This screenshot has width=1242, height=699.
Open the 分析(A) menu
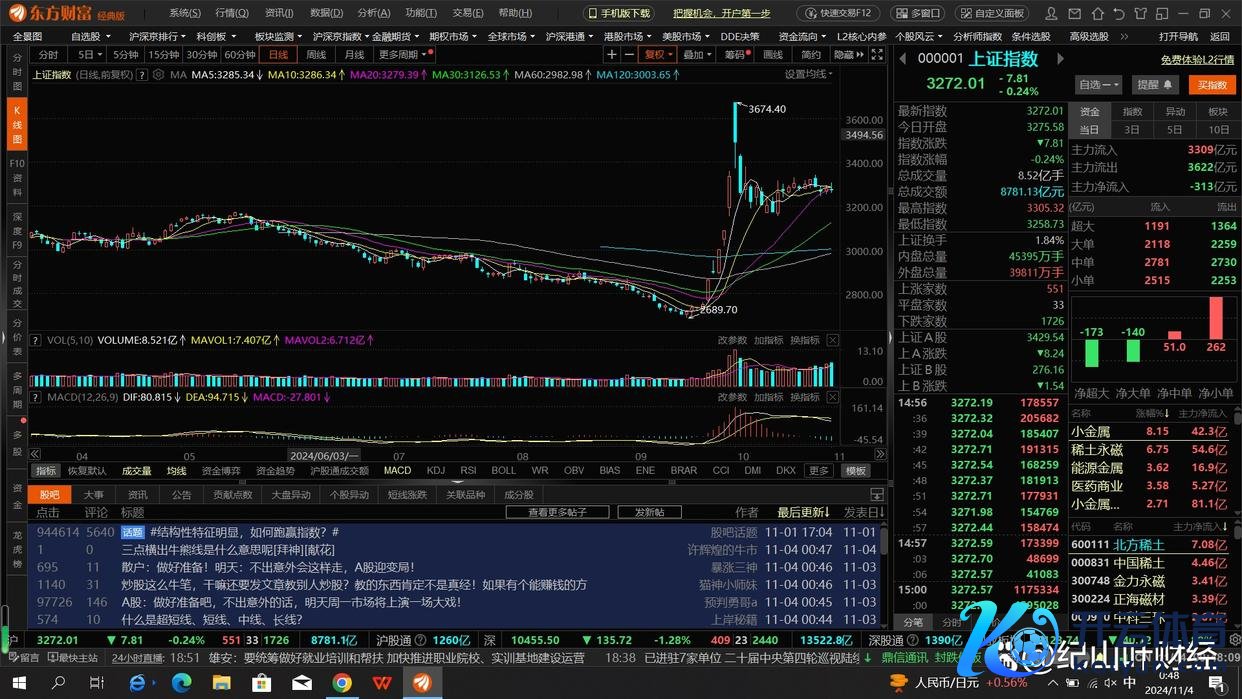point(373,13)
